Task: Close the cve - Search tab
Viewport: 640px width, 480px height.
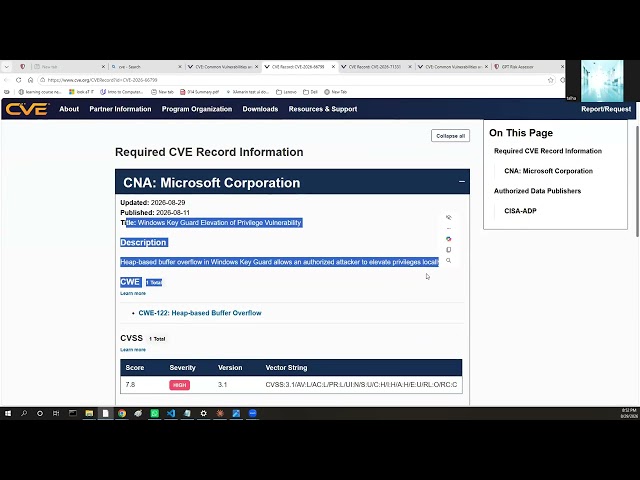Action: pyautogui.click(x=180, y=67)
